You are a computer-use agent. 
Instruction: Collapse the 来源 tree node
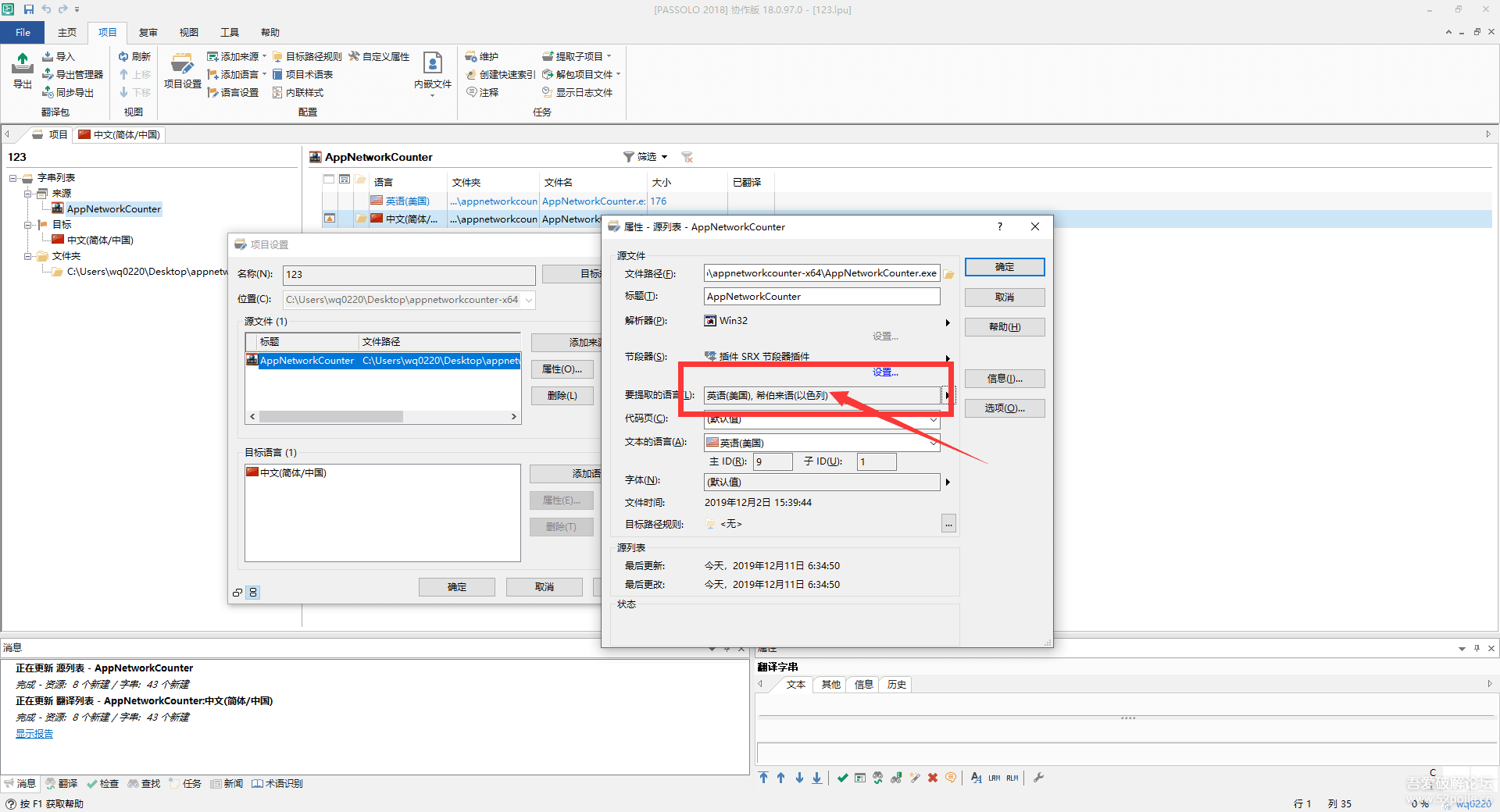[x=27, y=193]
